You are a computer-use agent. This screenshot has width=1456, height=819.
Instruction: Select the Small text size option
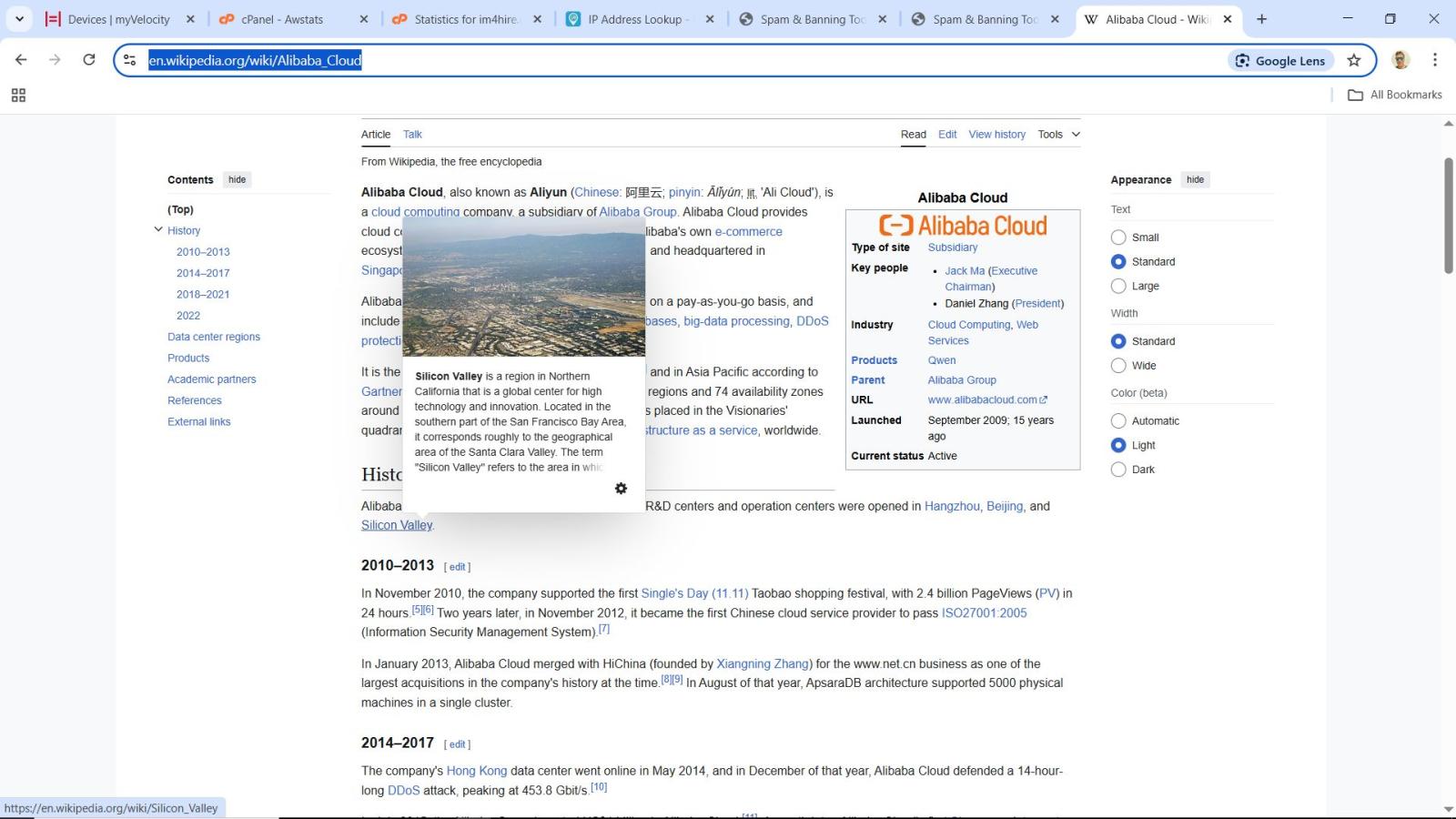[x=1118, y=238]
